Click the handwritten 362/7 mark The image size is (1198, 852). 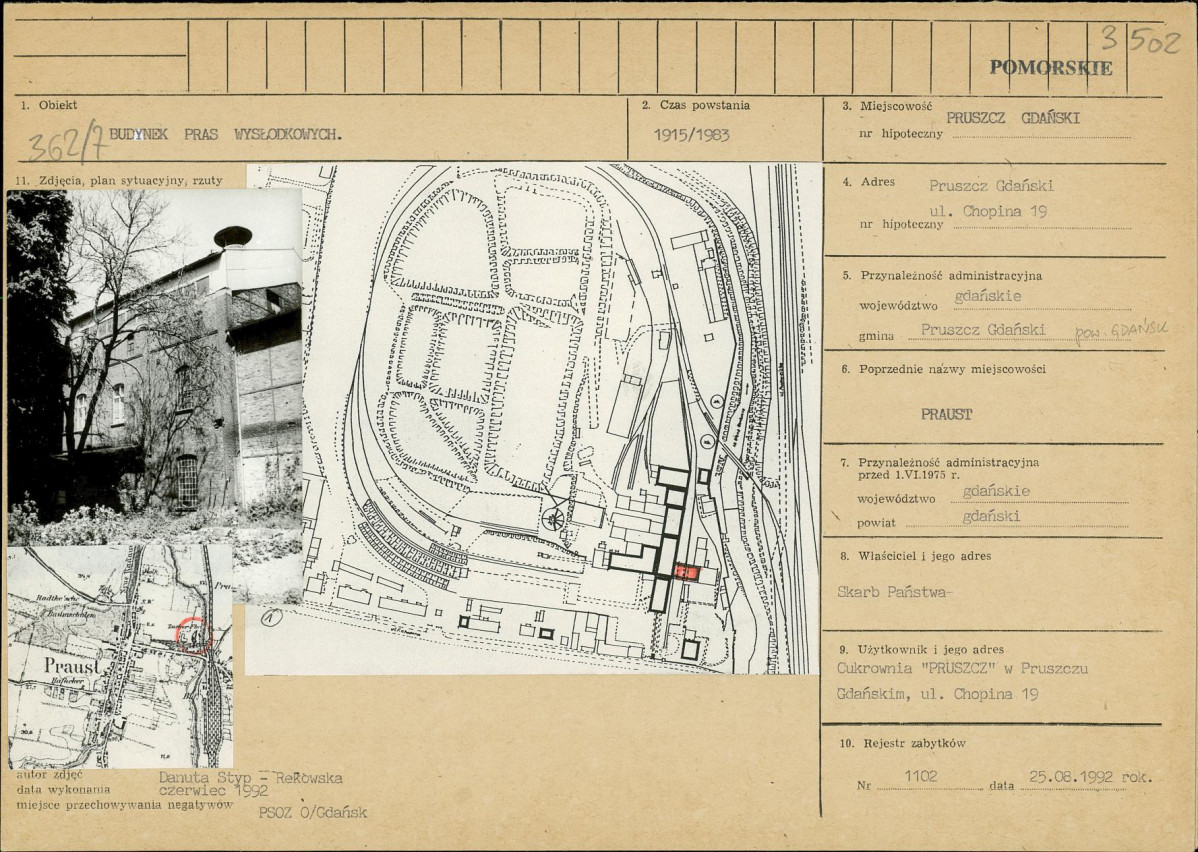coord(66,141)
